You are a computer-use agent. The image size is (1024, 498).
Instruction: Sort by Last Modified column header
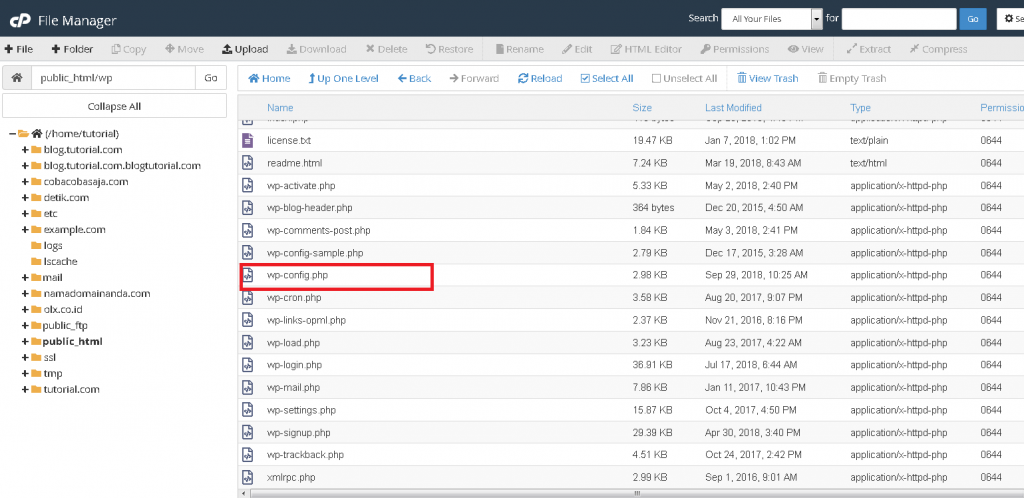tap(733, 108)
